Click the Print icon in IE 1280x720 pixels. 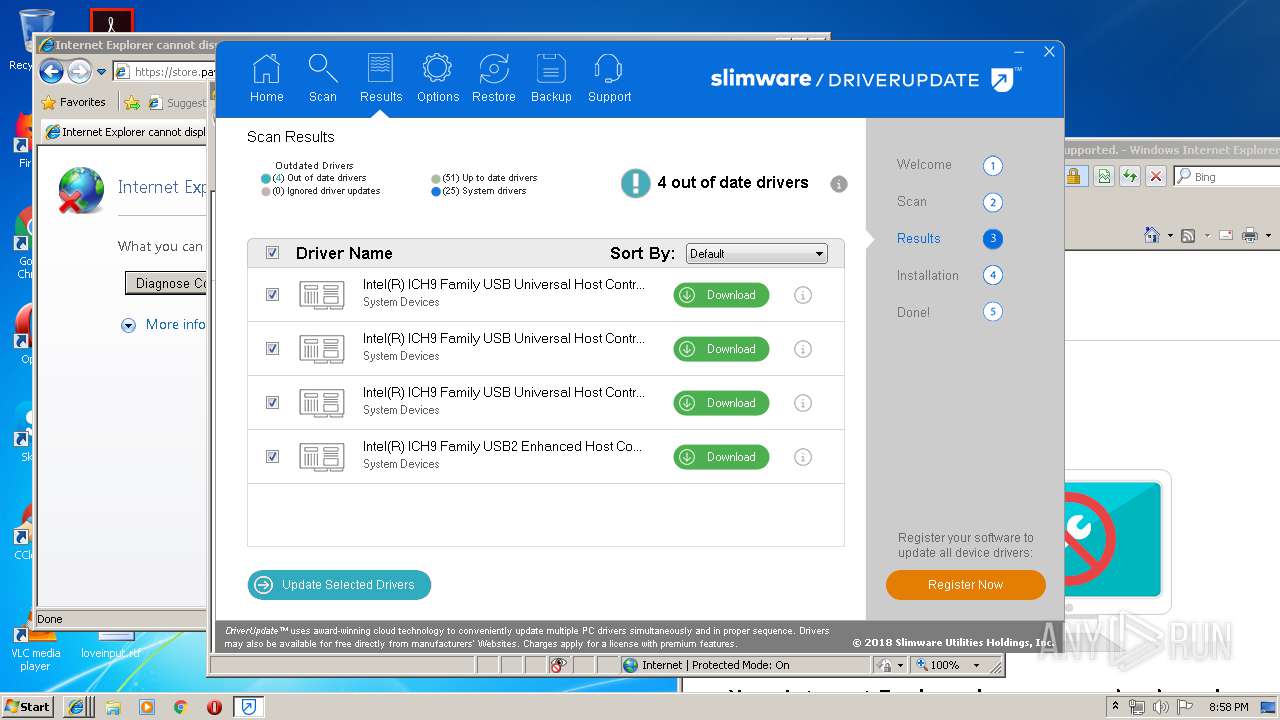tap(1250, 236)
